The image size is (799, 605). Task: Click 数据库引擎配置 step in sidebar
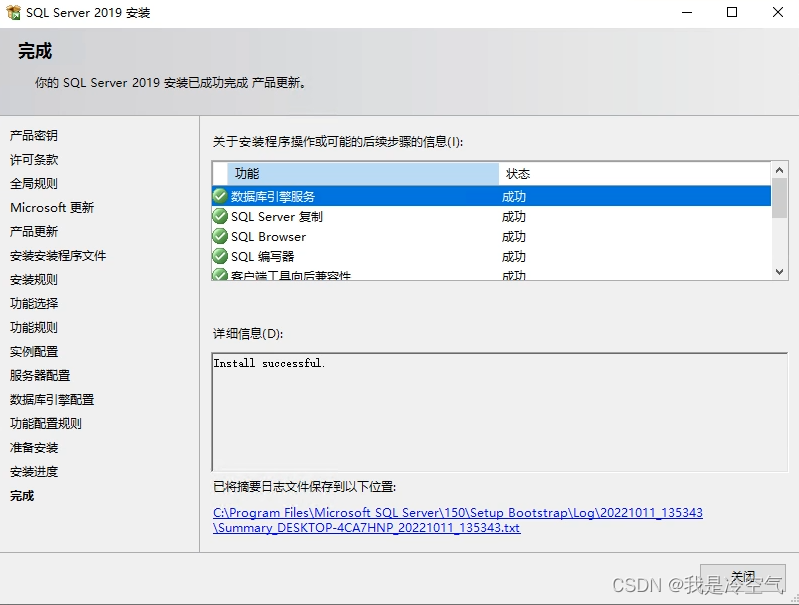52,399
